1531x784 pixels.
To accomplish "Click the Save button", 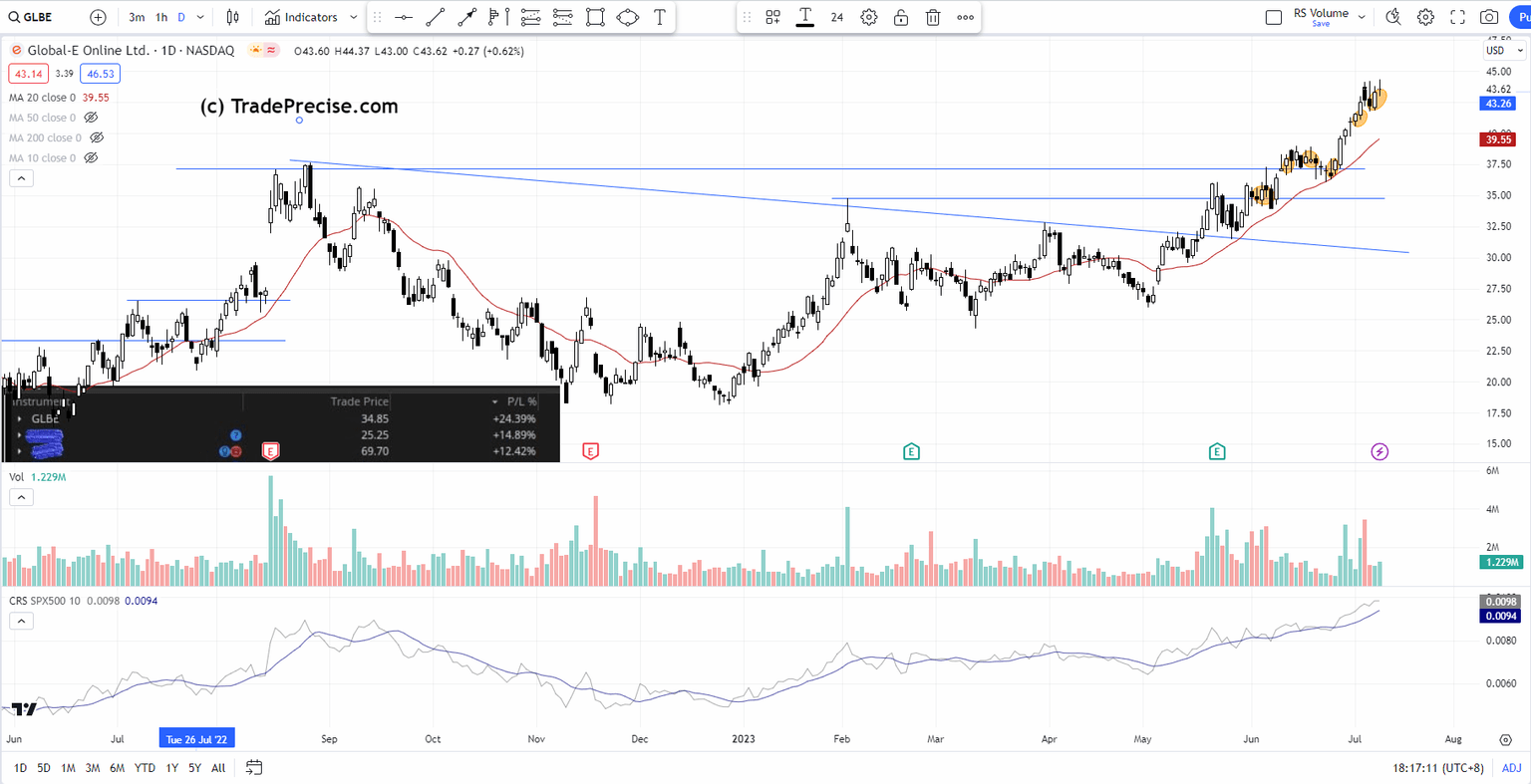I will tap(1321, 23).
